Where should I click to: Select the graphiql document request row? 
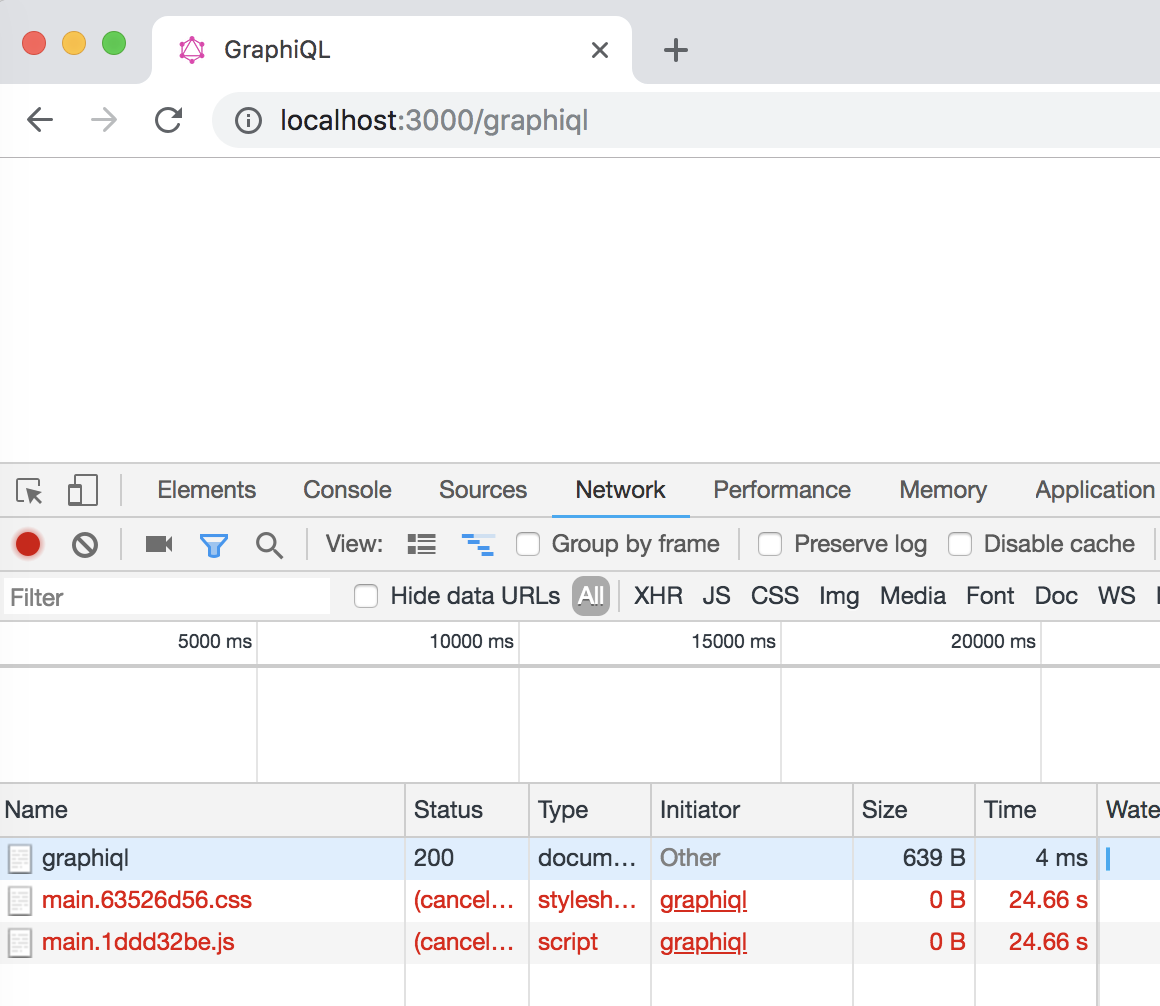tap(580, 858)
